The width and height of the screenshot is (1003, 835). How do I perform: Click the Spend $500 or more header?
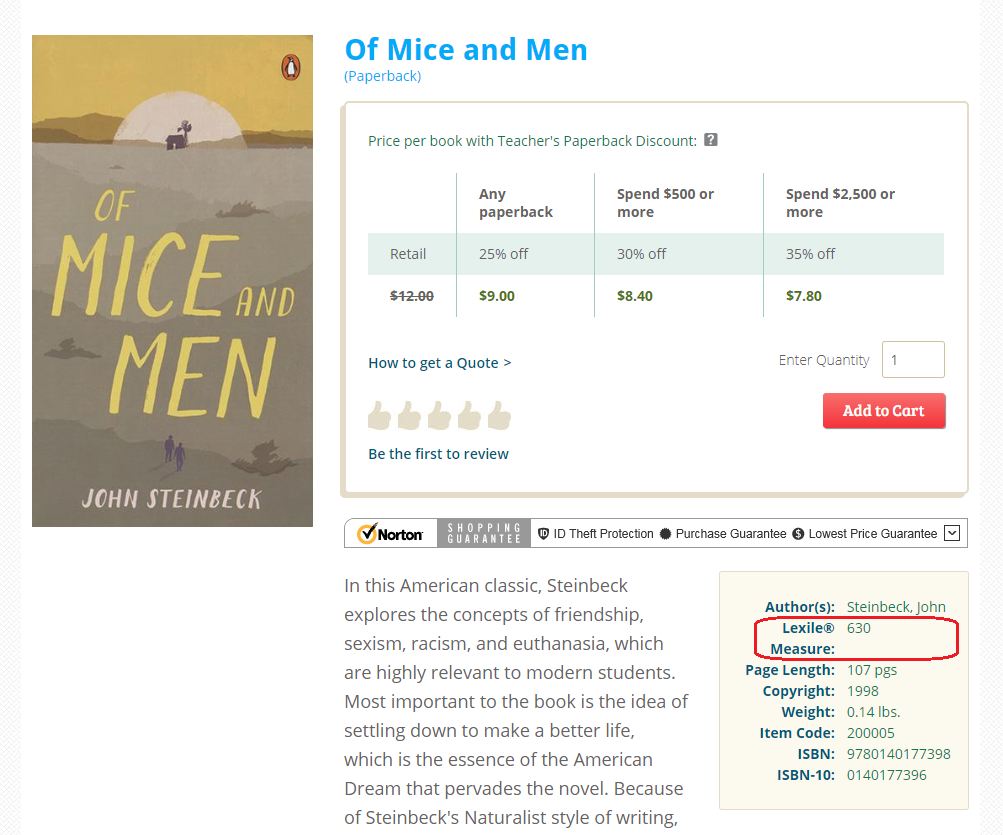coord(665,203)
